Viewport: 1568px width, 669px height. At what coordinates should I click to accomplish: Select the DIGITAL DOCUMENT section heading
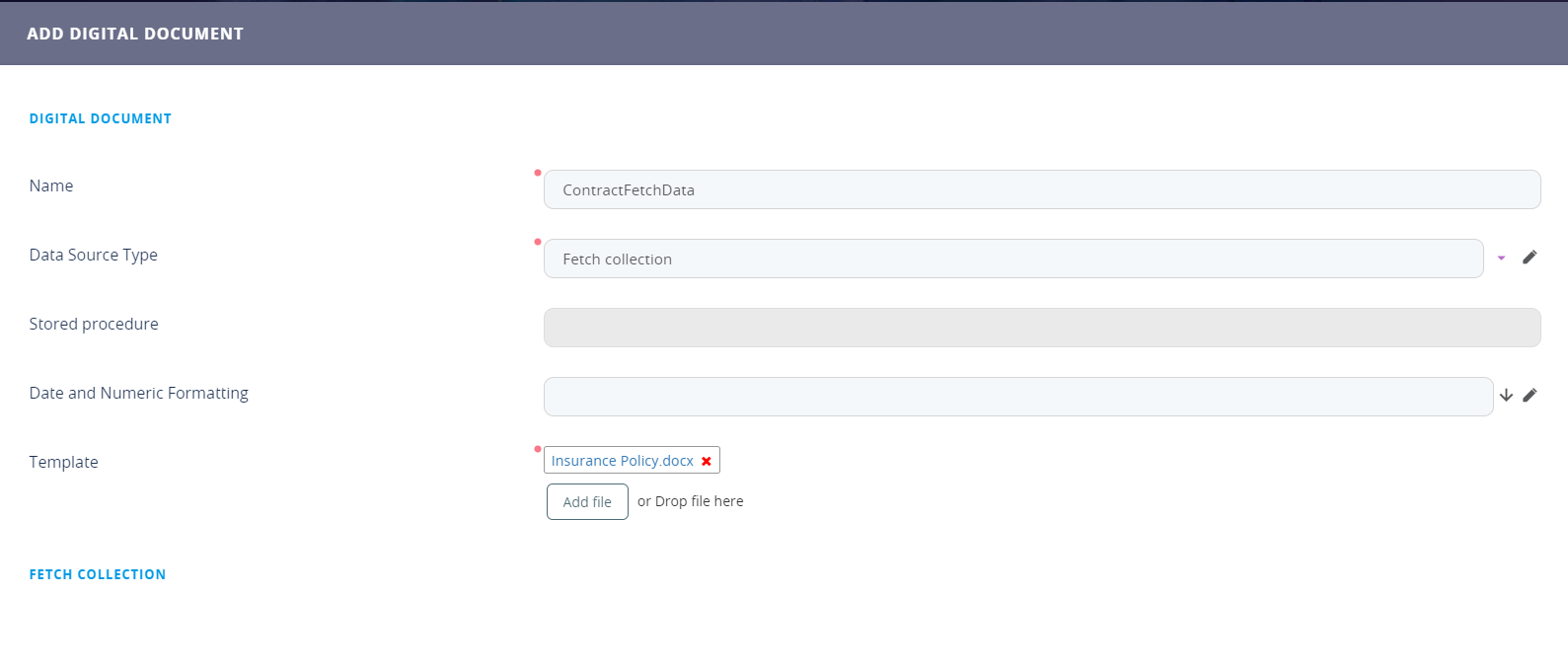pyautogui.click(x=101, y=118)
